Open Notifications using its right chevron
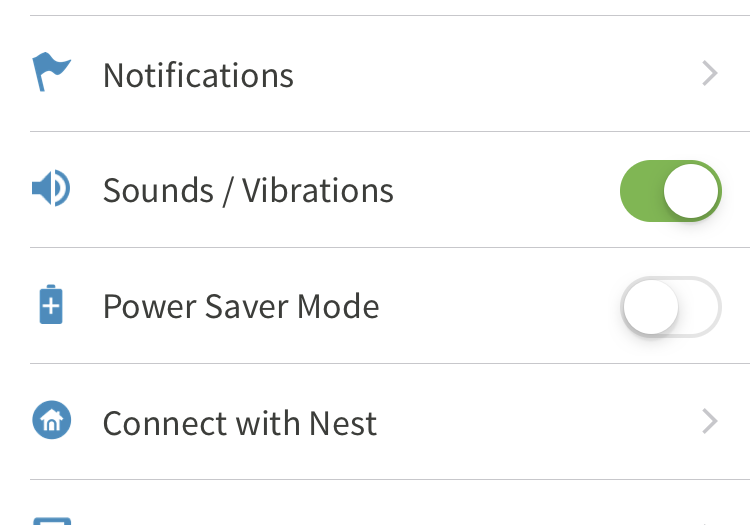This screenshot has height=525, width=750. [x=710, y=74]
